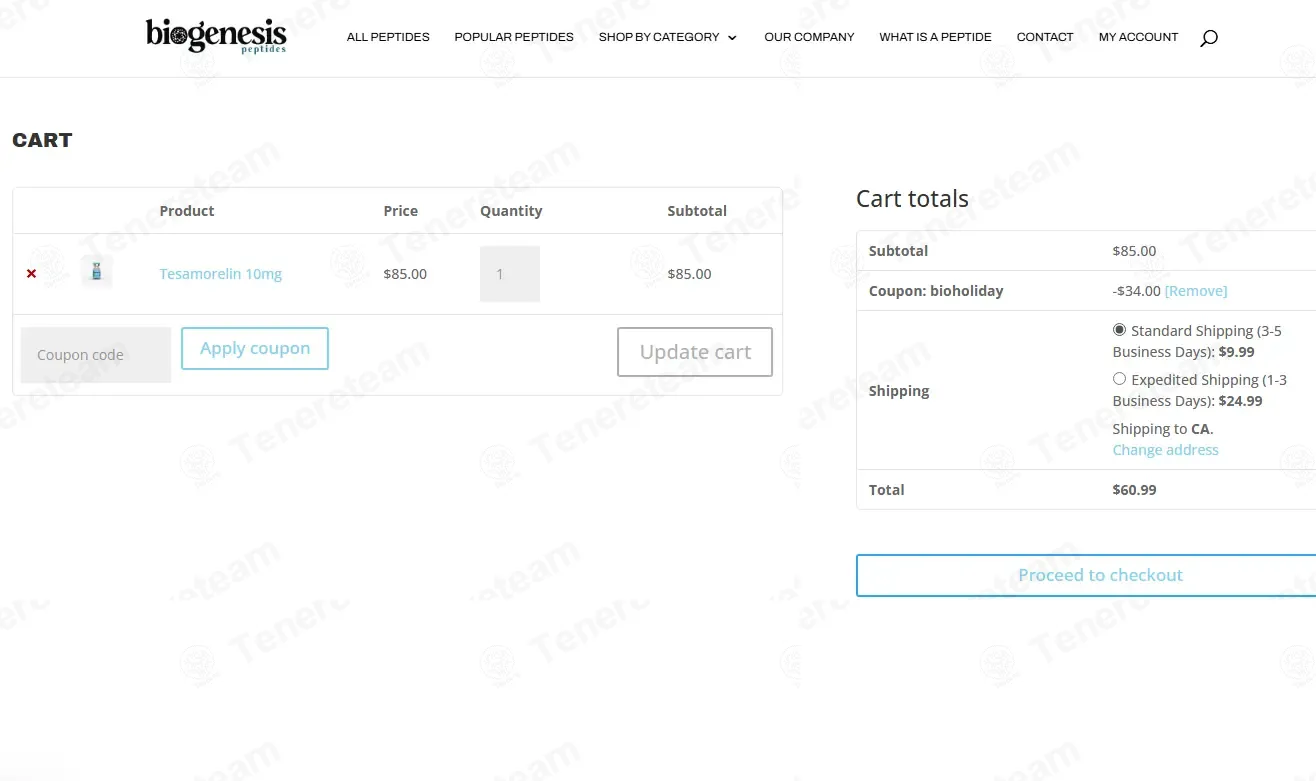Open Our Company menu link
The width and height of the screenshot is (1316, 781).
tap(809, 37)
